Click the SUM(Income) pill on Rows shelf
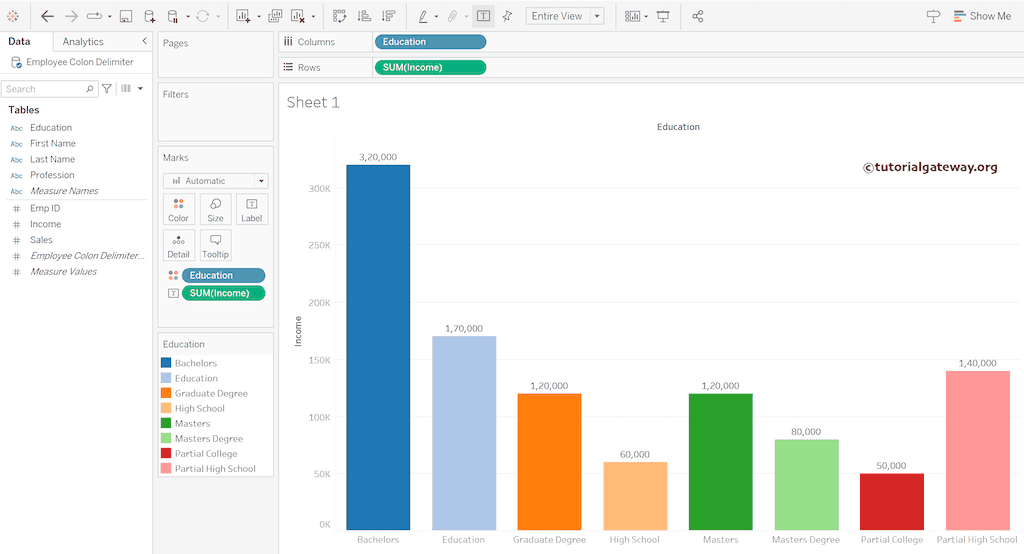The width and height of the screenshot is (1024, 554). 430,67
